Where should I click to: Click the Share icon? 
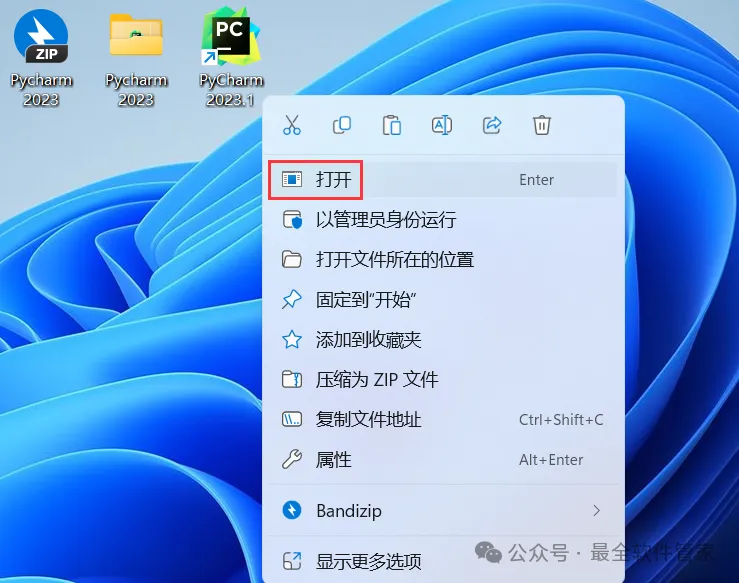[492, 125]
